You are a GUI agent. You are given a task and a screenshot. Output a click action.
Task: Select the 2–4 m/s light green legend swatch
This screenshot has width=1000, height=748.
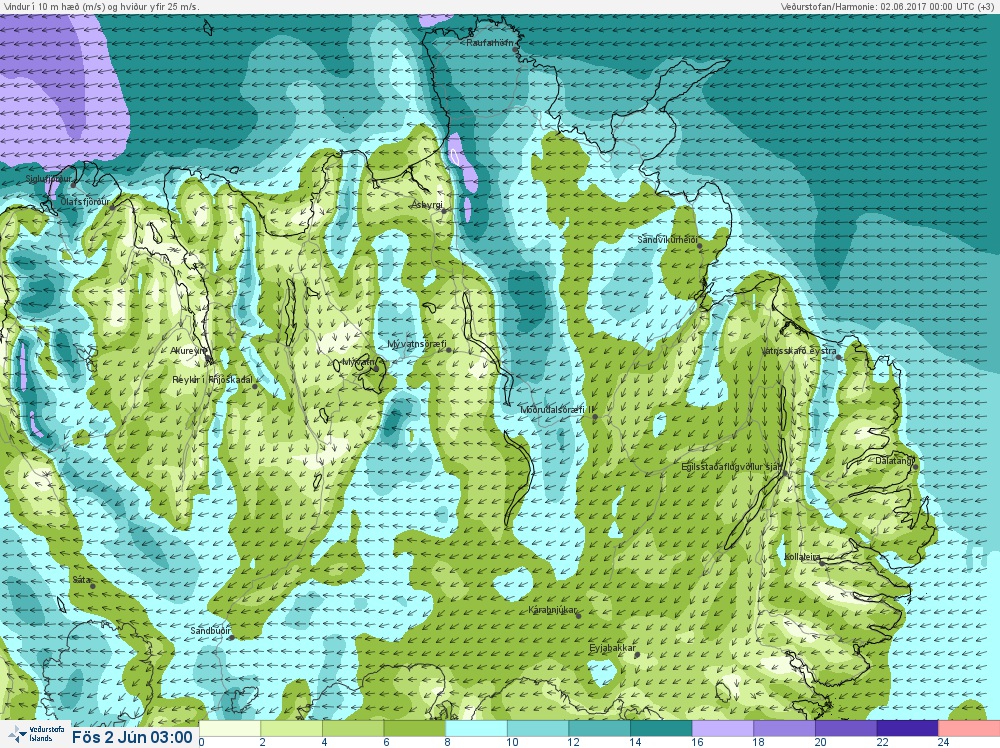(291, 728)
